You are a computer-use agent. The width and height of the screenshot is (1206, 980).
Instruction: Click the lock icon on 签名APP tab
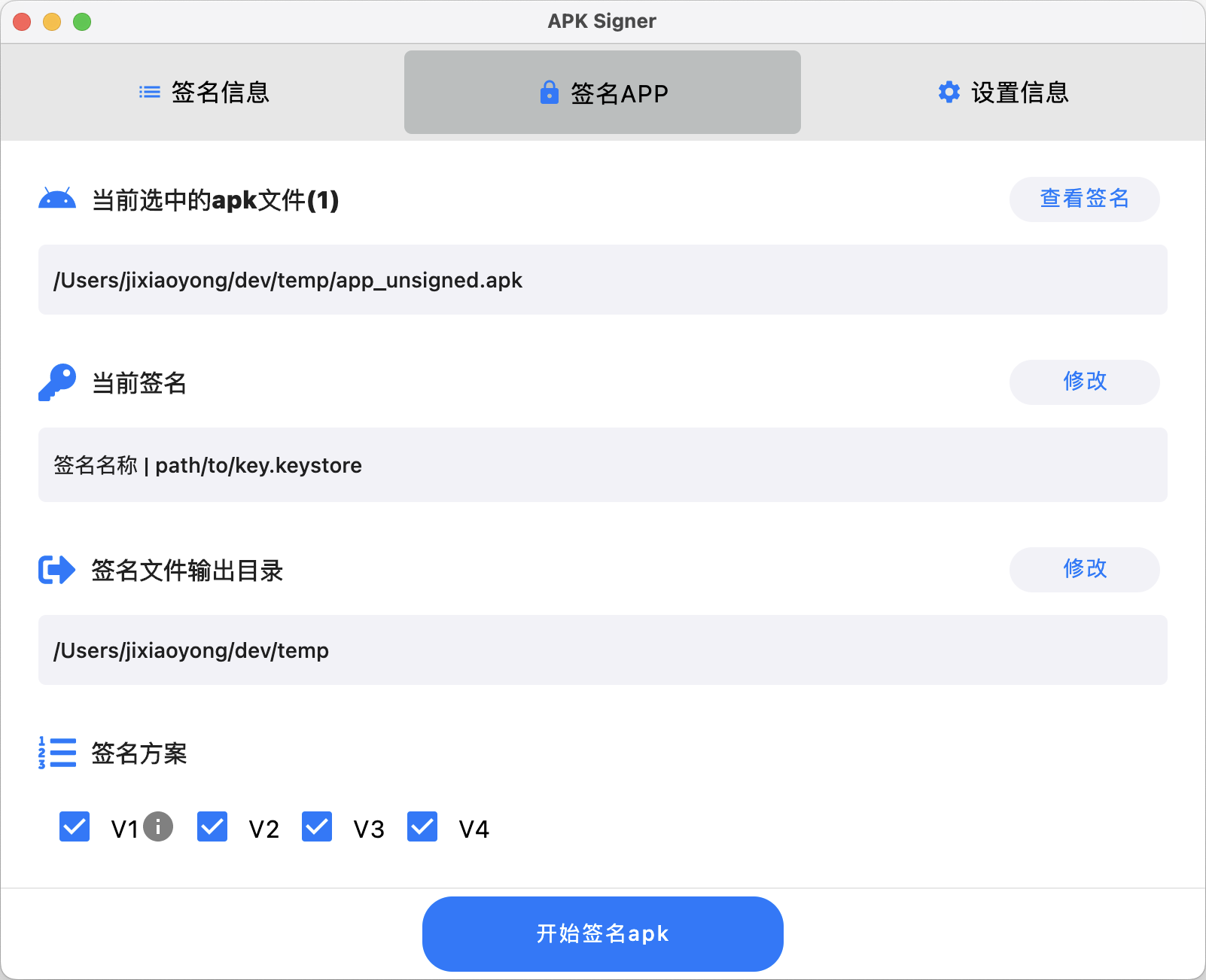550,93
